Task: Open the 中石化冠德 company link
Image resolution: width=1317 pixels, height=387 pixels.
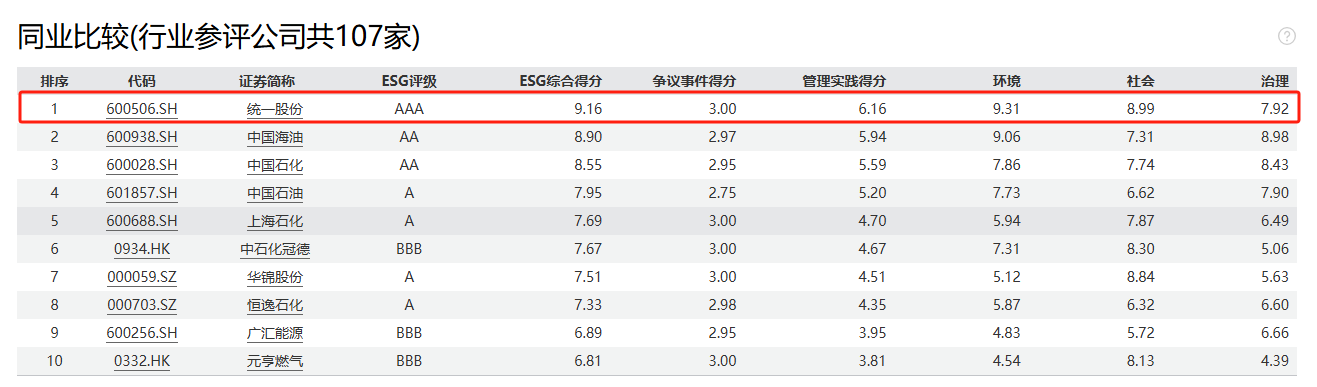Action: (x=275, y=249)
